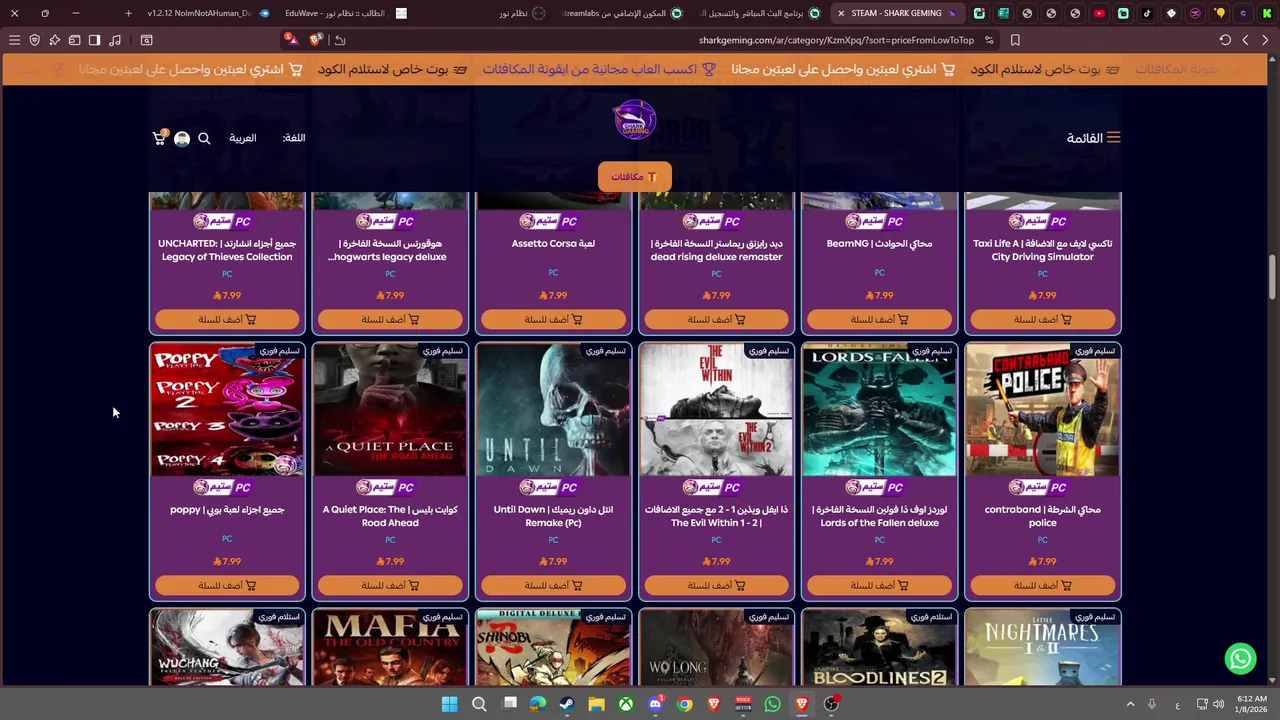Open Xbox app from the taskbar
The width and height of the screenshot is (1280, 720).
click(625, 704)
